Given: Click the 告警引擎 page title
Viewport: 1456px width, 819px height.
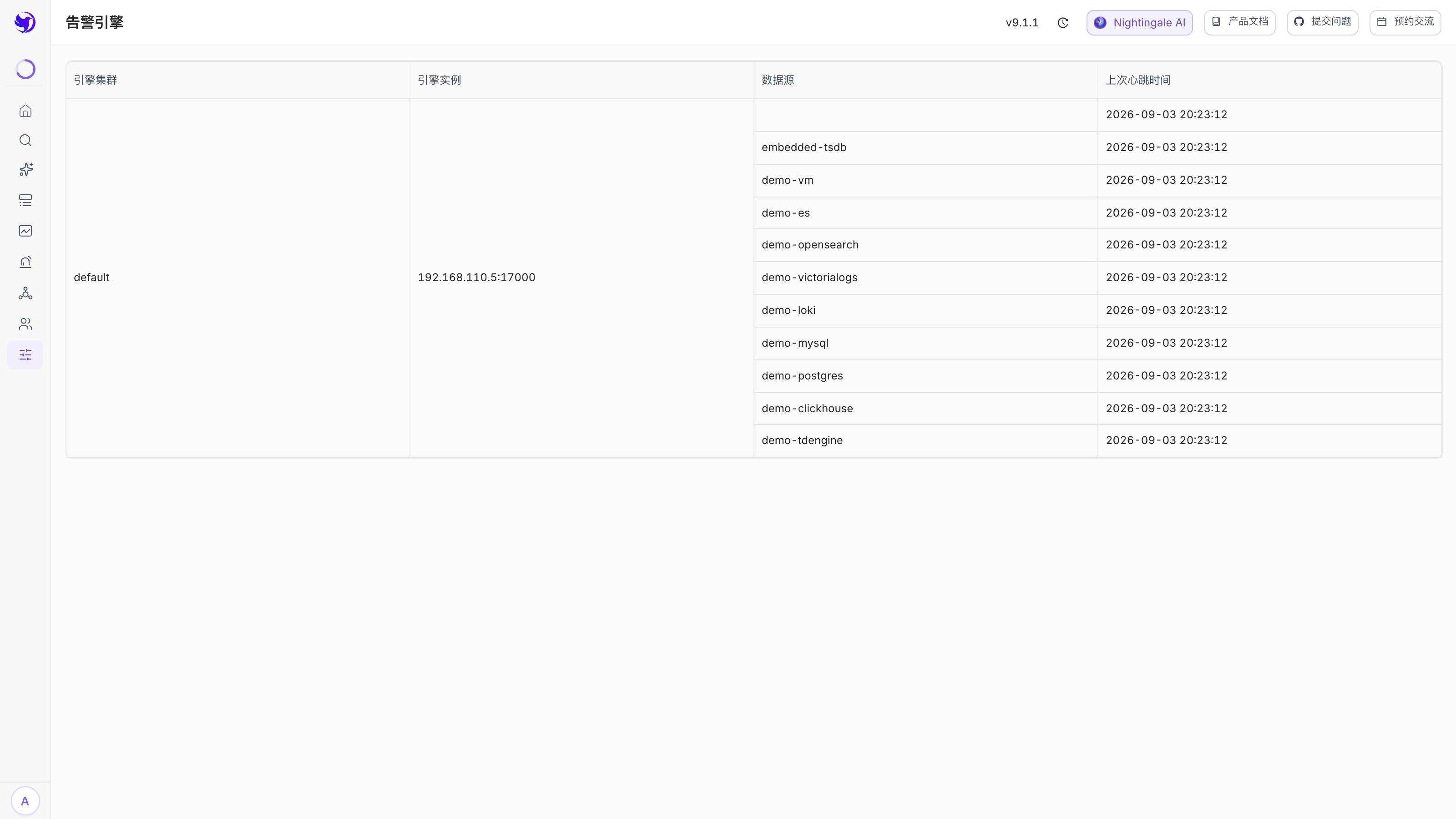Looking at the screenshot, I should tap(94, 23).
